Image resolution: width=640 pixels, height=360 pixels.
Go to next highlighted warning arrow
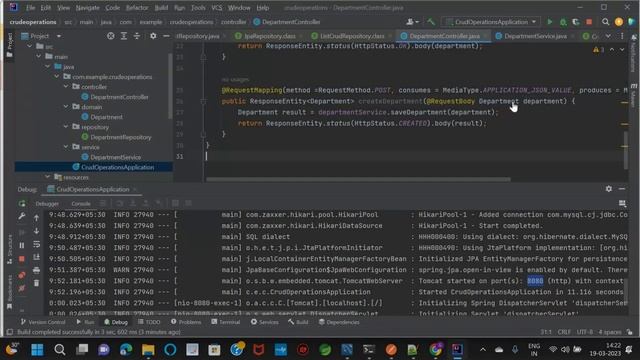pyautogui.click(x=622, y=49)
